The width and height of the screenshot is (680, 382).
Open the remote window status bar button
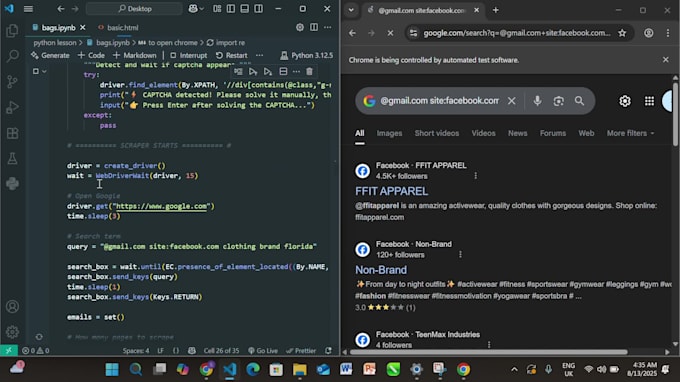coord(9,350)
